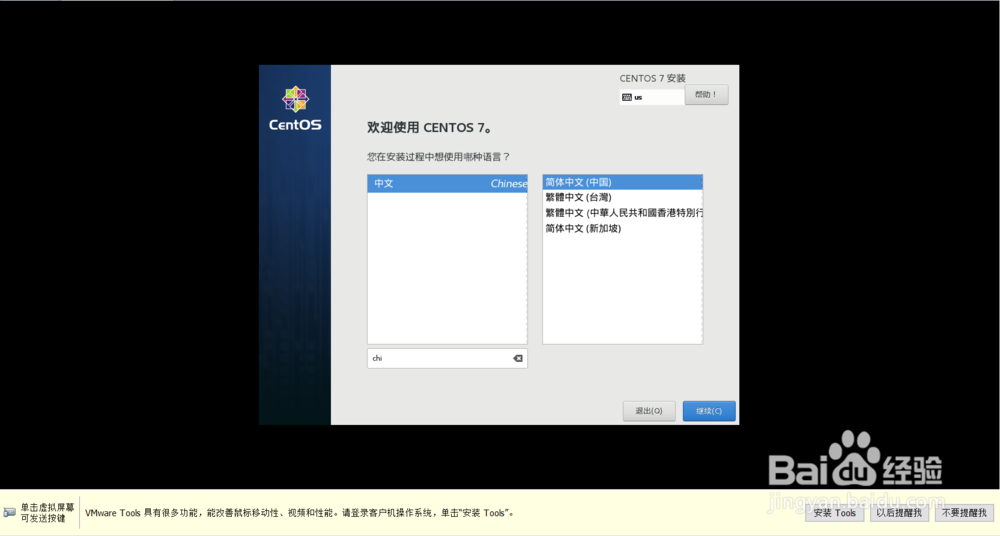
Task: Choose 繁體中文 (中華人民共和國香港特別行政區) locale
Action: pos(622,212)
